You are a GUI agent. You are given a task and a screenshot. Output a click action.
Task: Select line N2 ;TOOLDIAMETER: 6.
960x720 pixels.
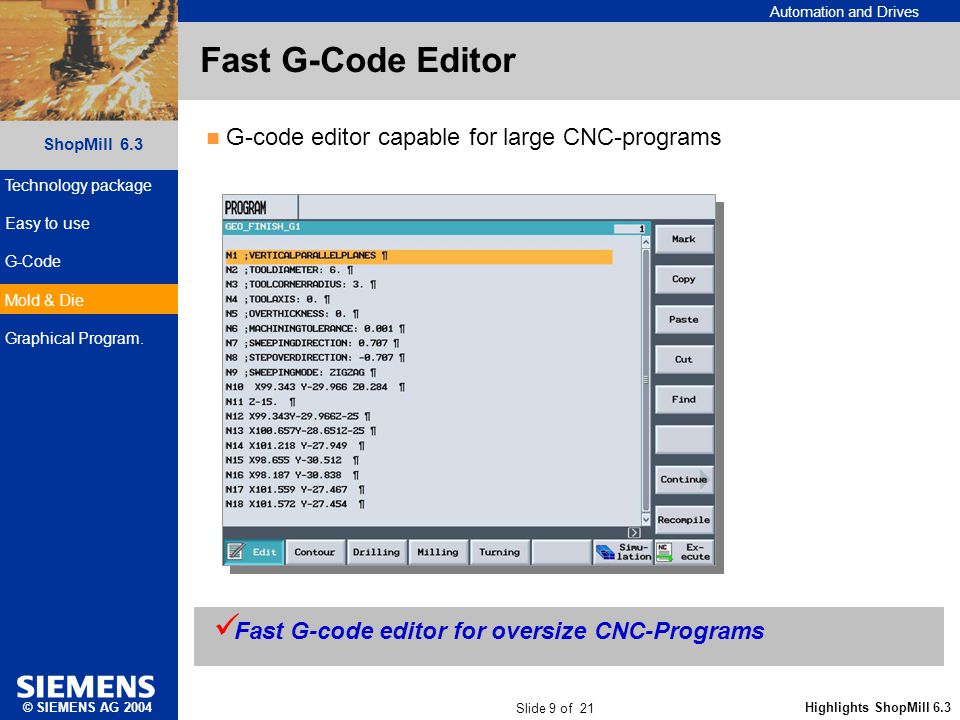point(289,270)
